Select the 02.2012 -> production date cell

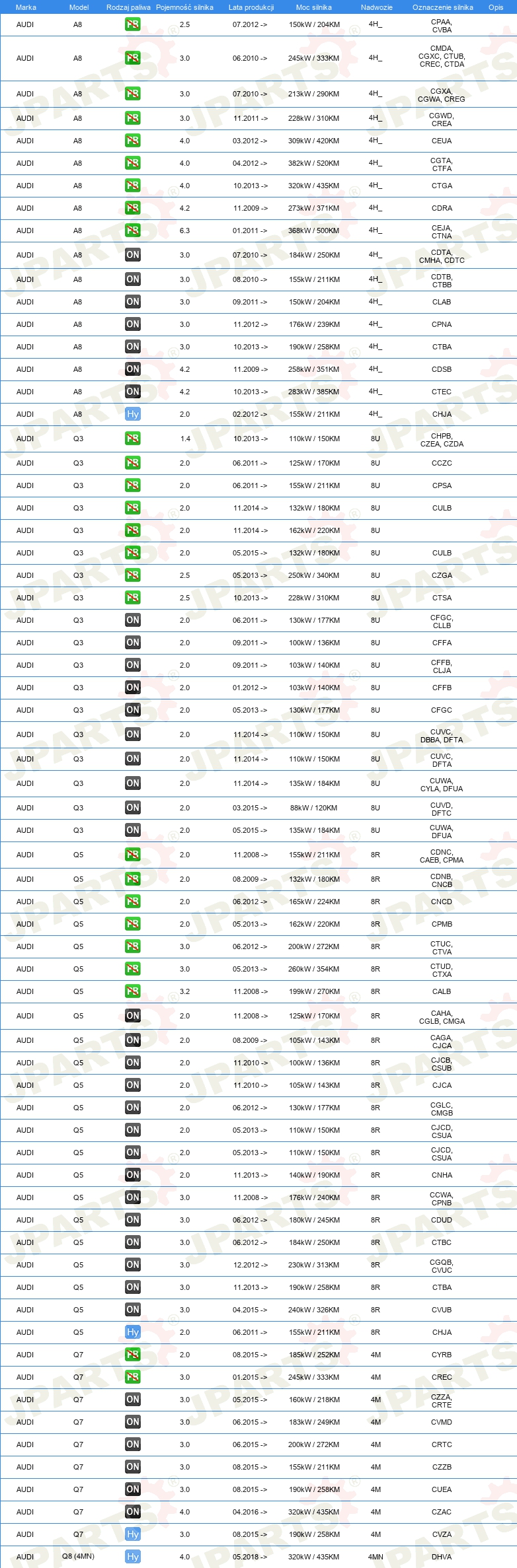(x=250, y=414)
